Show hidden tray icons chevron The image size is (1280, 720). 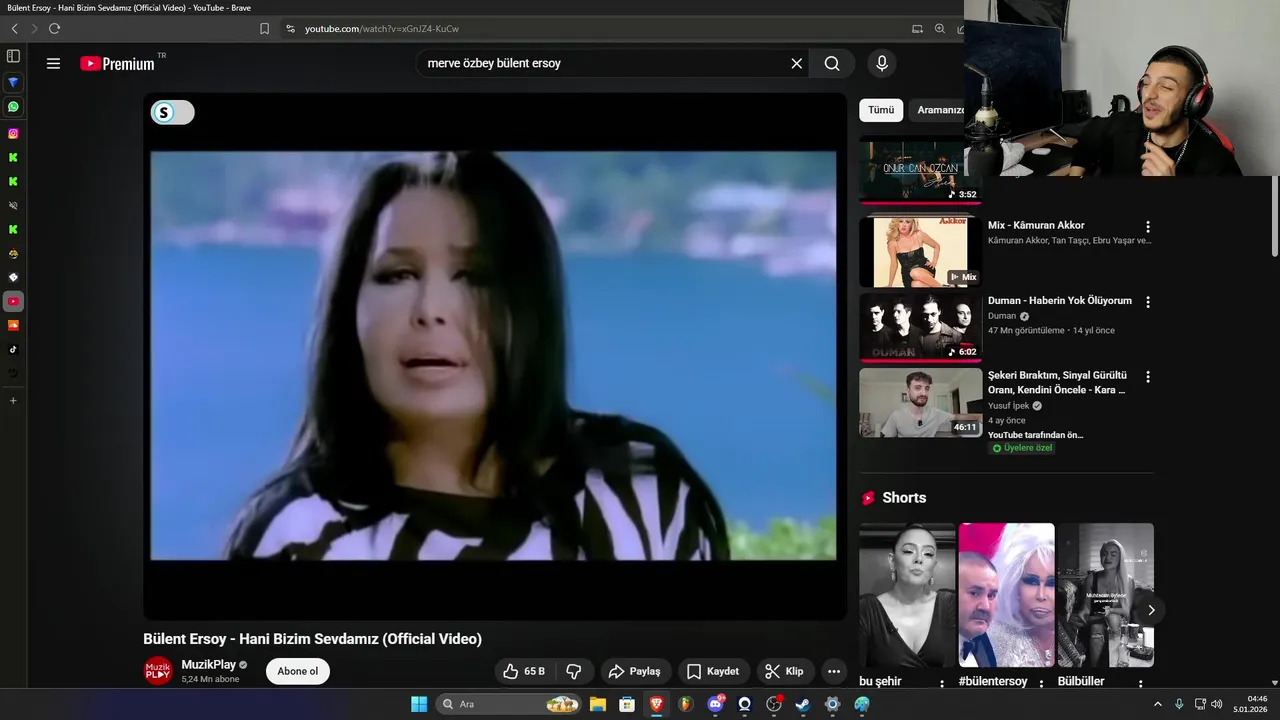(1158, 704)
